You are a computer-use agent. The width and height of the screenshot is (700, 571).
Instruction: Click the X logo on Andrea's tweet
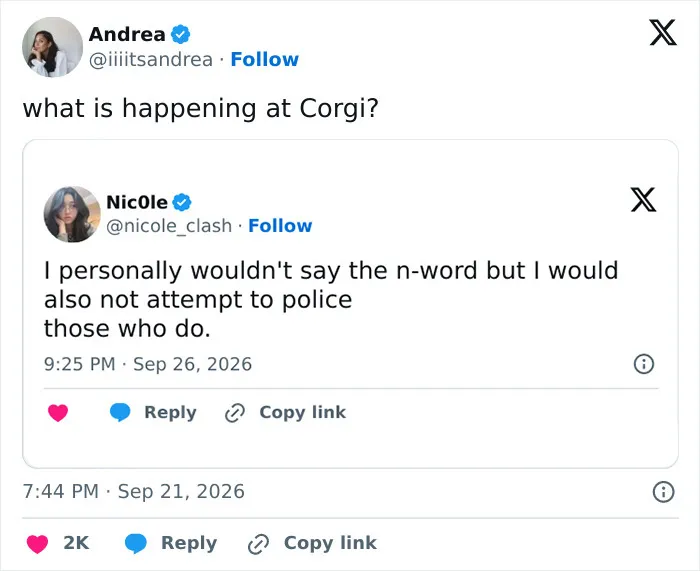(663, 33)
